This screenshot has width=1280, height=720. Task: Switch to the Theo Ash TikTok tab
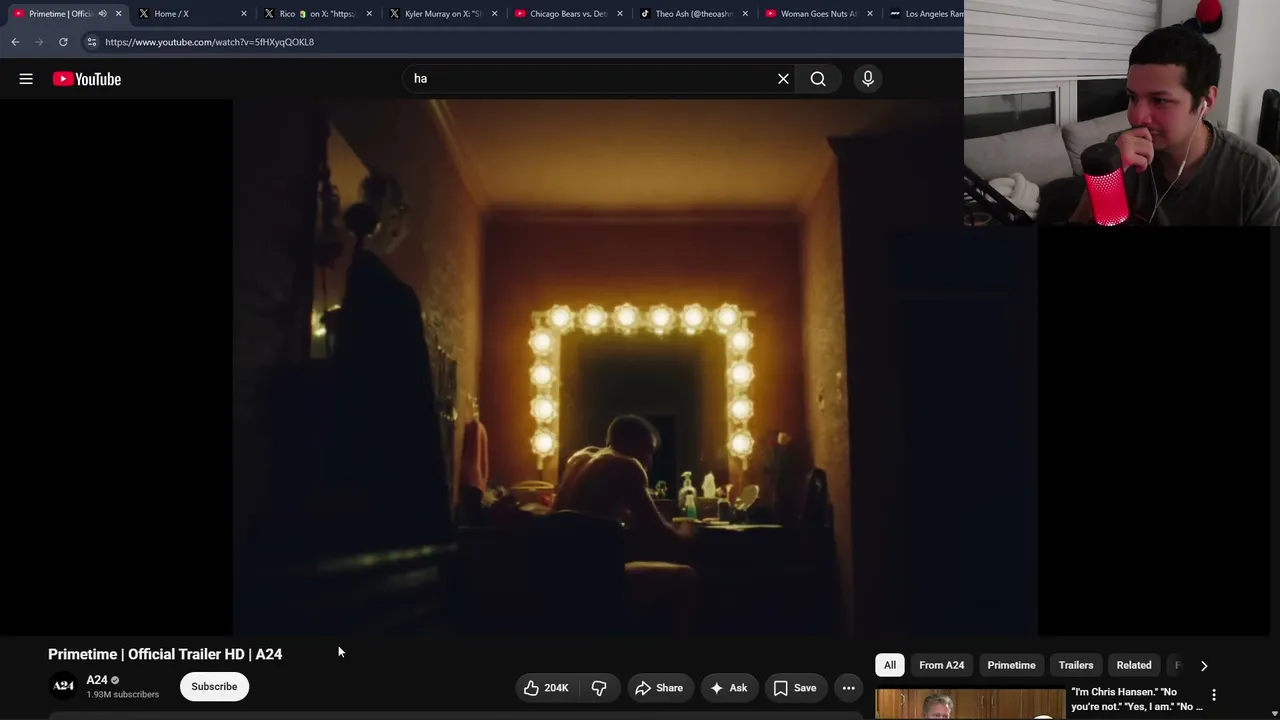693,14
